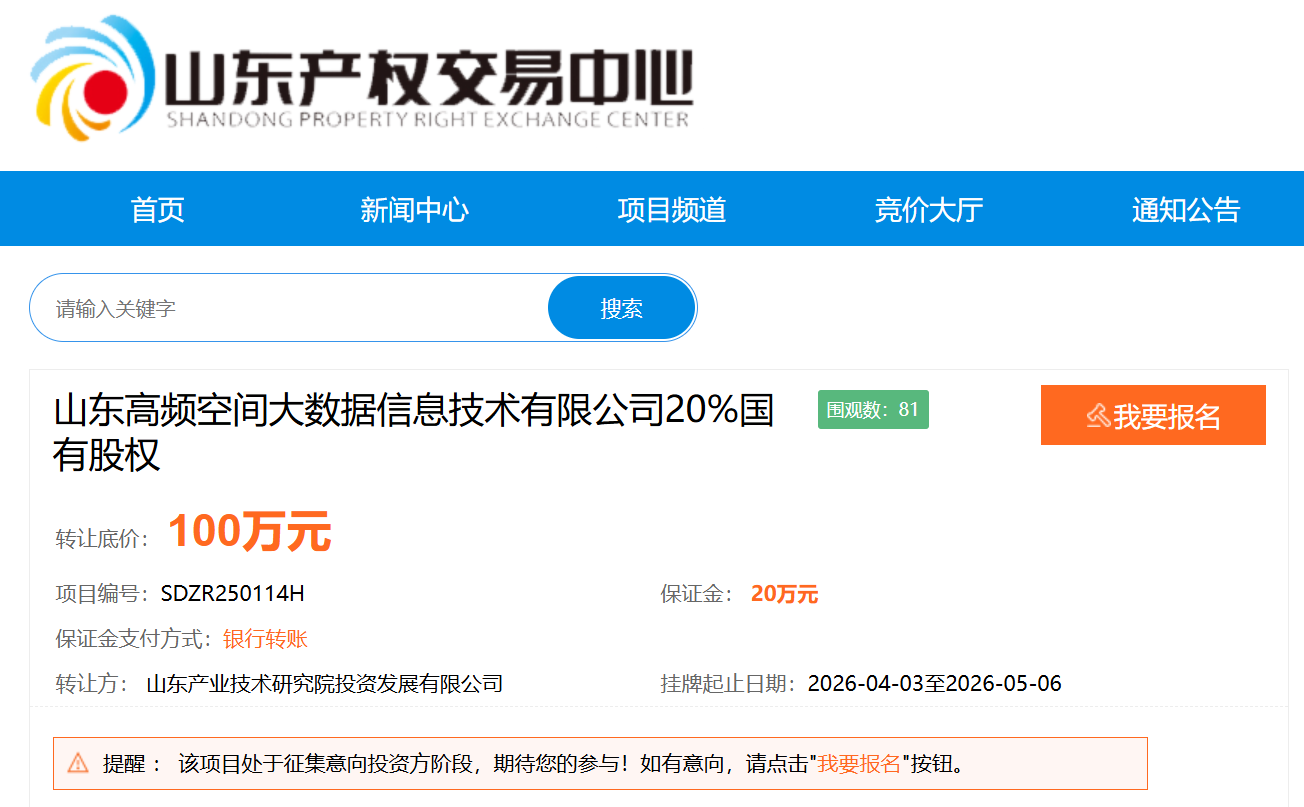Click the green 围观数 81 badge
Image resolution: width=1304 pixels, height=807 pixels.
(x=873, y=410)
